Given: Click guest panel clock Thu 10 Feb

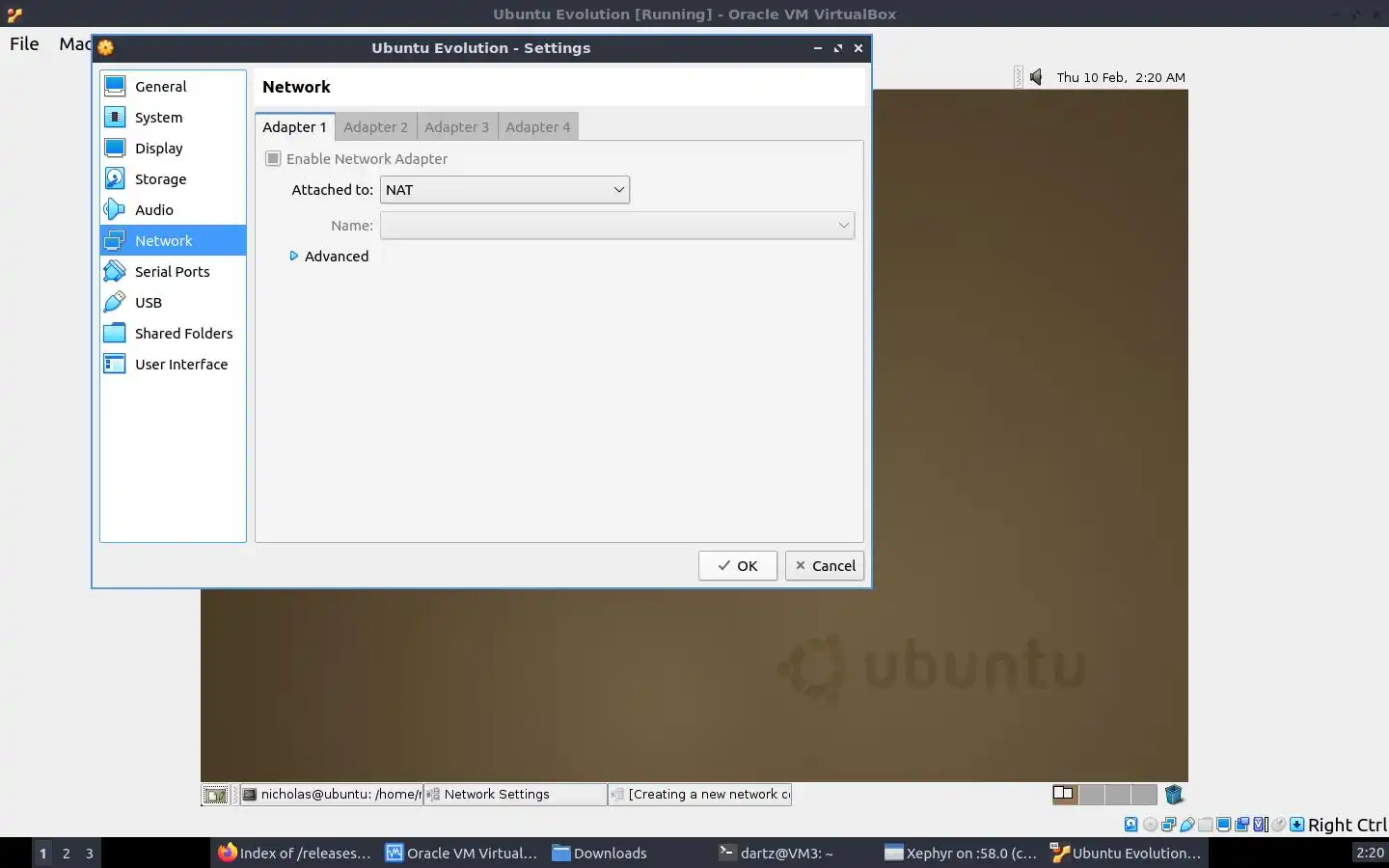Looking at the screenshot, I should point(1121,77).
